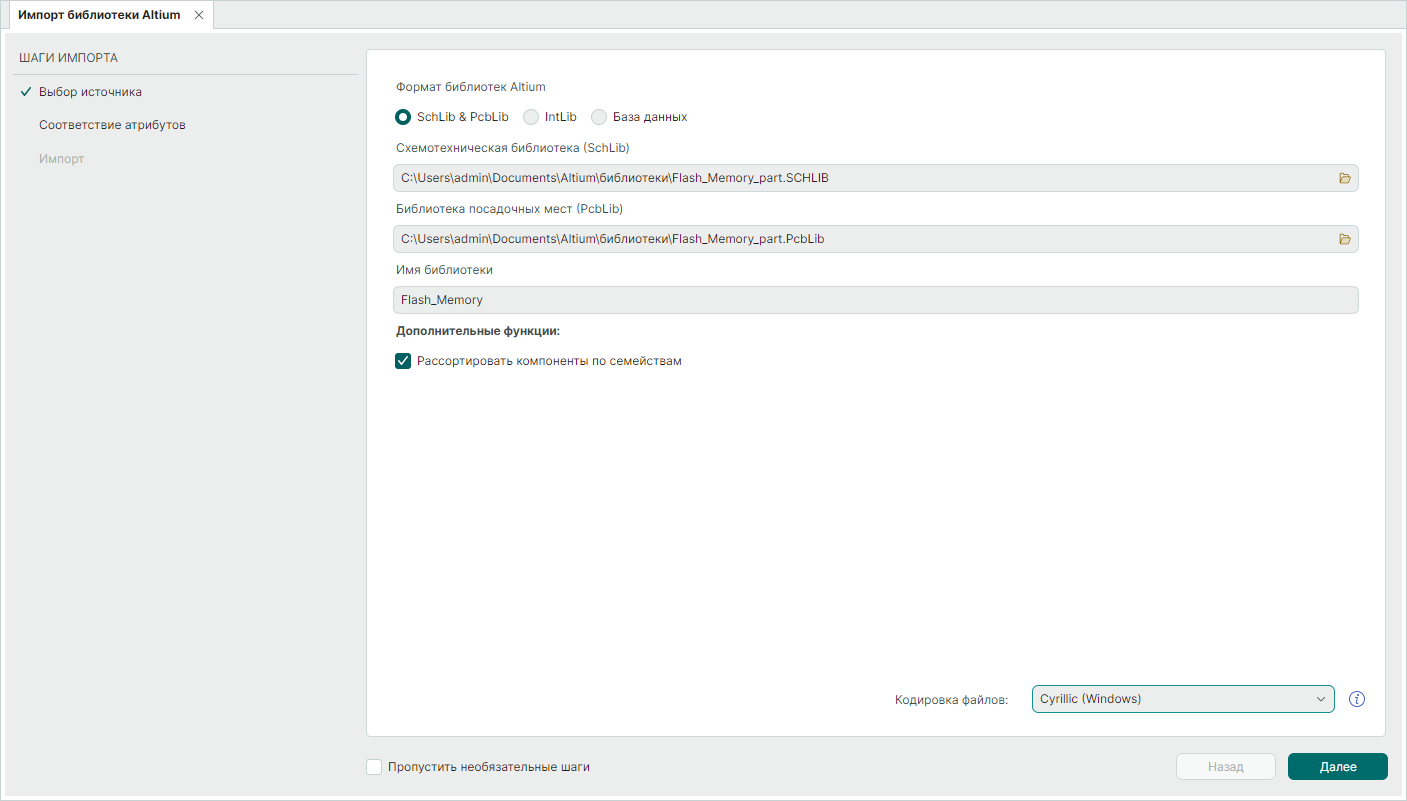This screenshot has height=801, width=1407.
Task: Select the Импорт step in sidebar
Action: tap(61, 159)
